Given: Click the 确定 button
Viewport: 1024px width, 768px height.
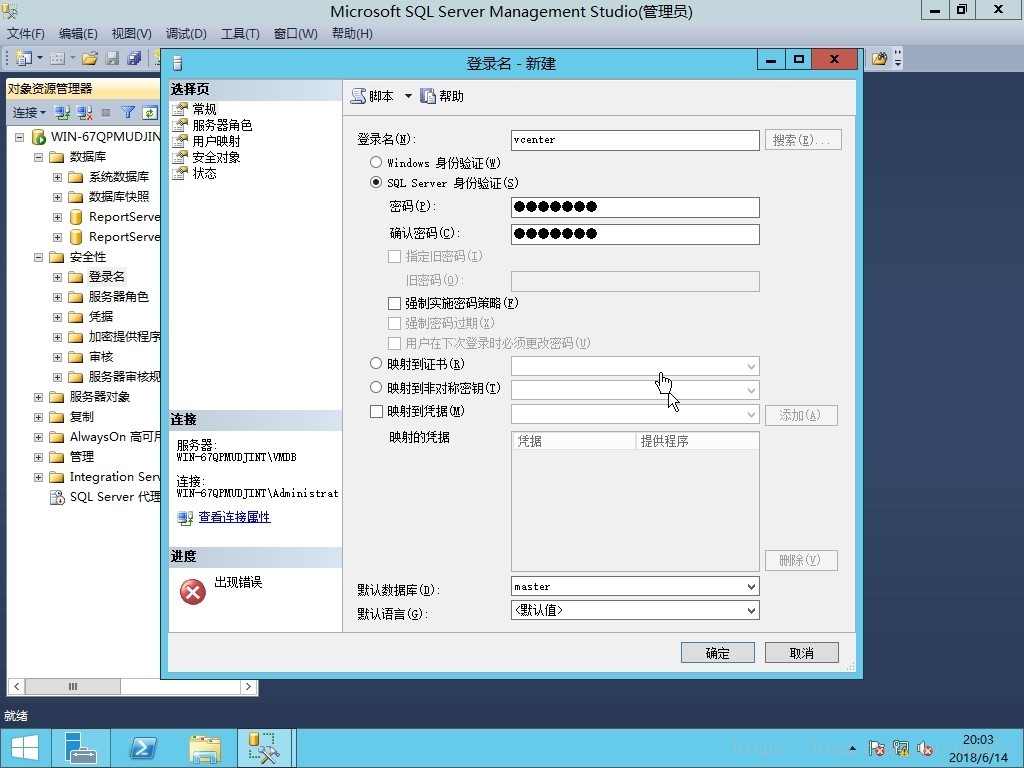Looking at the screenshot, I should 718,652.
